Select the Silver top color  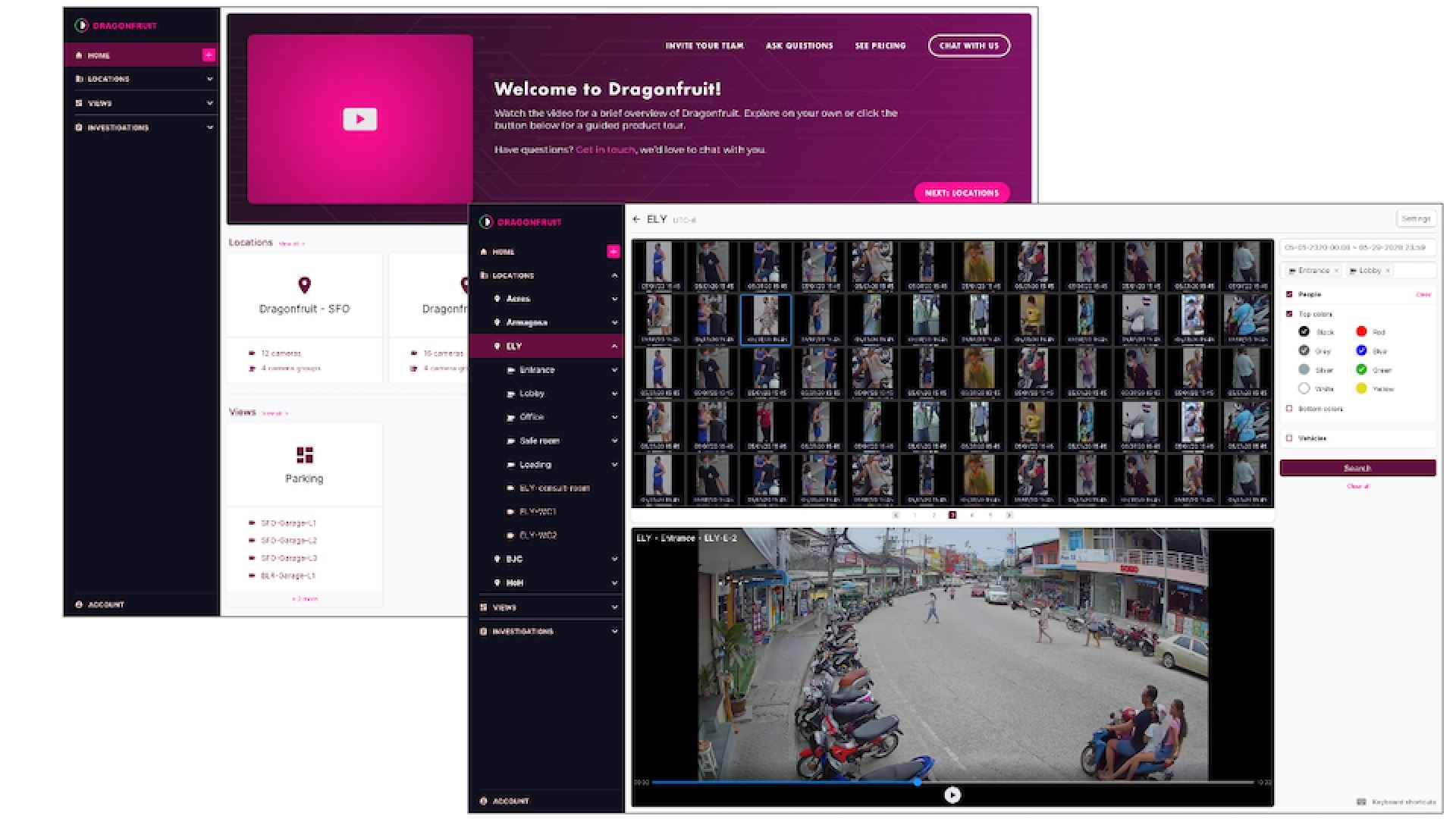(1304, 369)
